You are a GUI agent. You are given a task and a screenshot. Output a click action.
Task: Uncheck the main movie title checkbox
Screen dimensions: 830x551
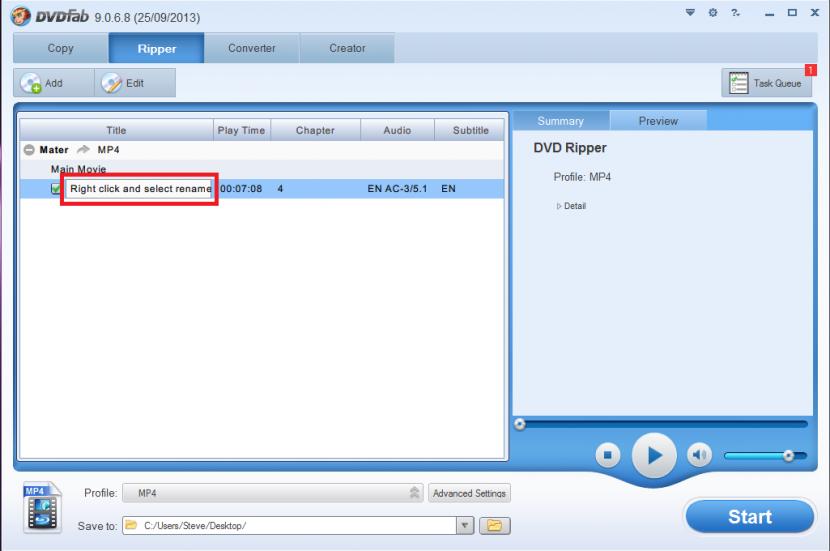[x=56, y=188]
